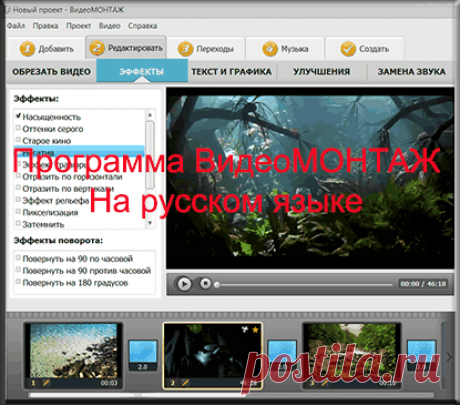Open the Видео menu
This screenshot has width=460, height=405.
[109, 26]
